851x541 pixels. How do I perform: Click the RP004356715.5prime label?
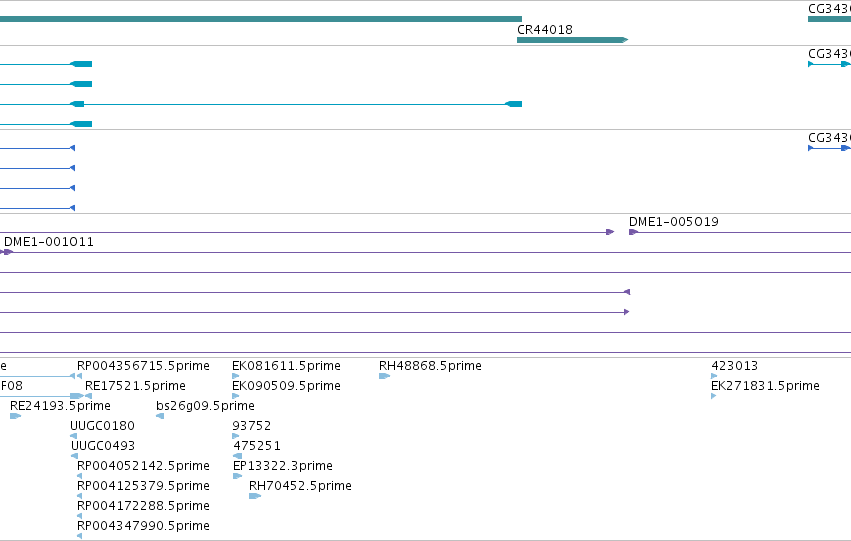[143, 366]
